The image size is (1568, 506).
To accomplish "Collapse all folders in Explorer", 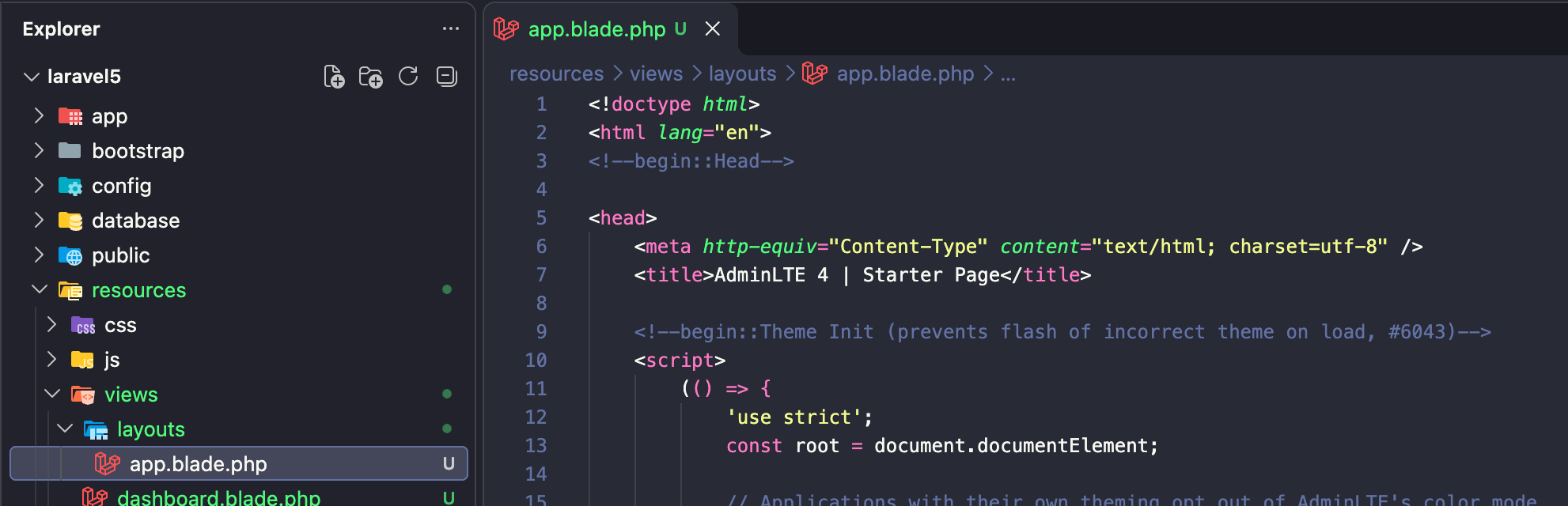I will tap(447, 76).
